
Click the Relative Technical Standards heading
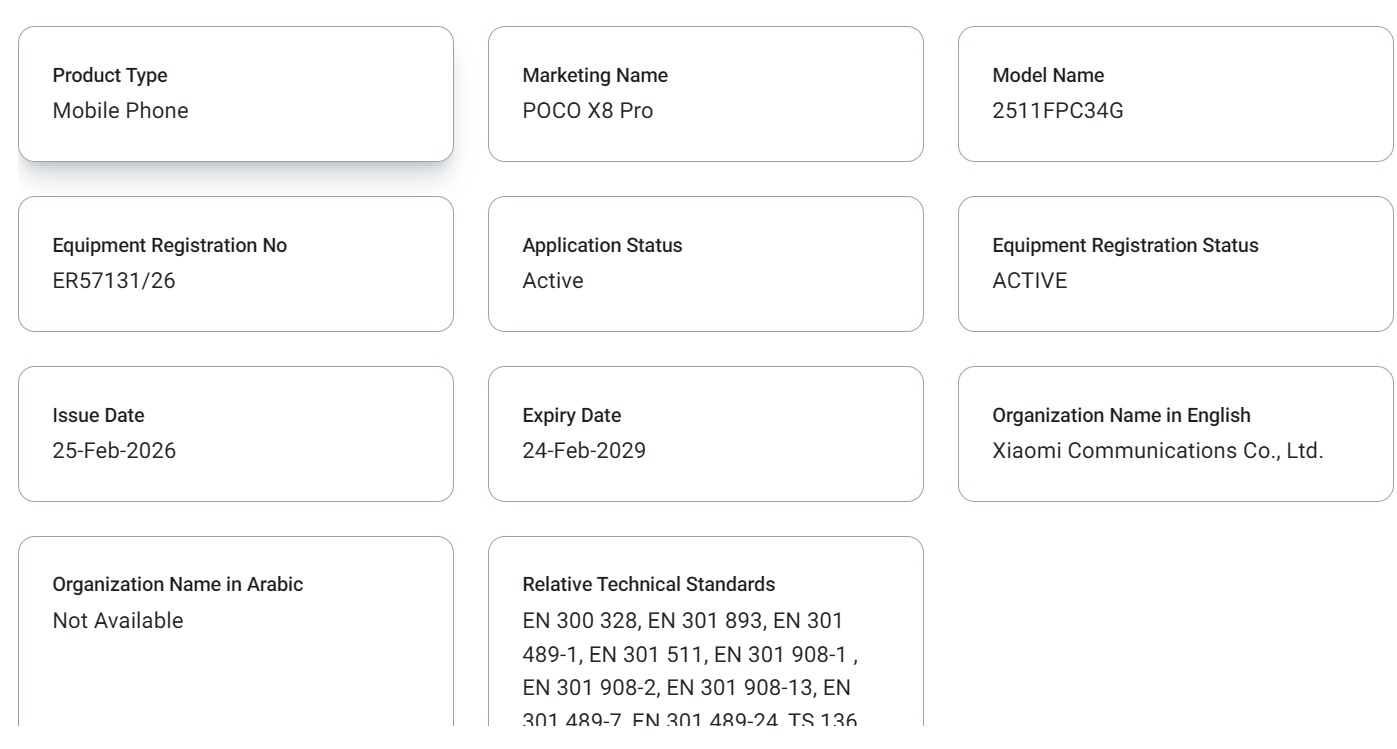pyautogui.click(x=648, y=584)
